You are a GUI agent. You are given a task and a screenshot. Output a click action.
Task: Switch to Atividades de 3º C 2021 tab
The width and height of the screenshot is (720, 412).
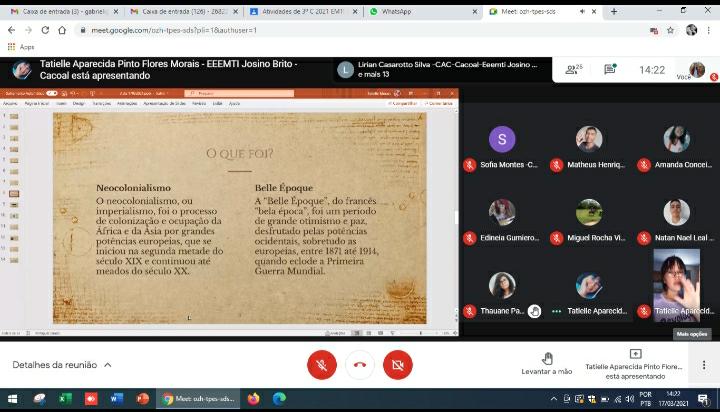(303, 11)
